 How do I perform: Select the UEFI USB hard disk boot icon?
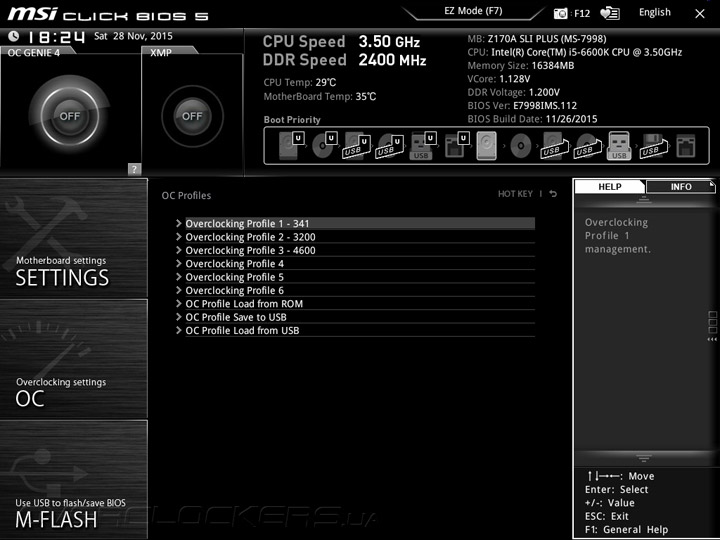click(x=357, y=146)
